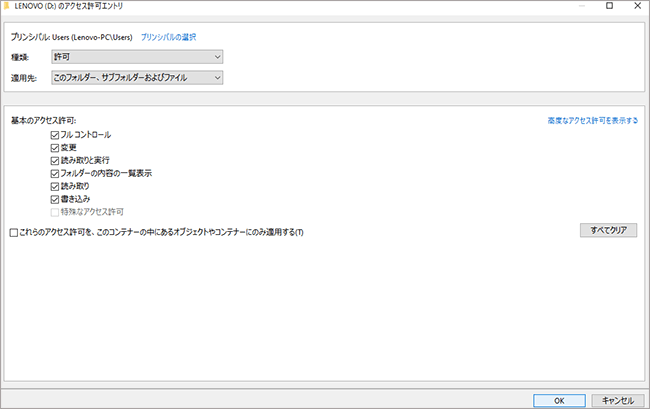
Task: Click the Users (Lenovo-PC\Users) principal text
Action: [92, 37]
